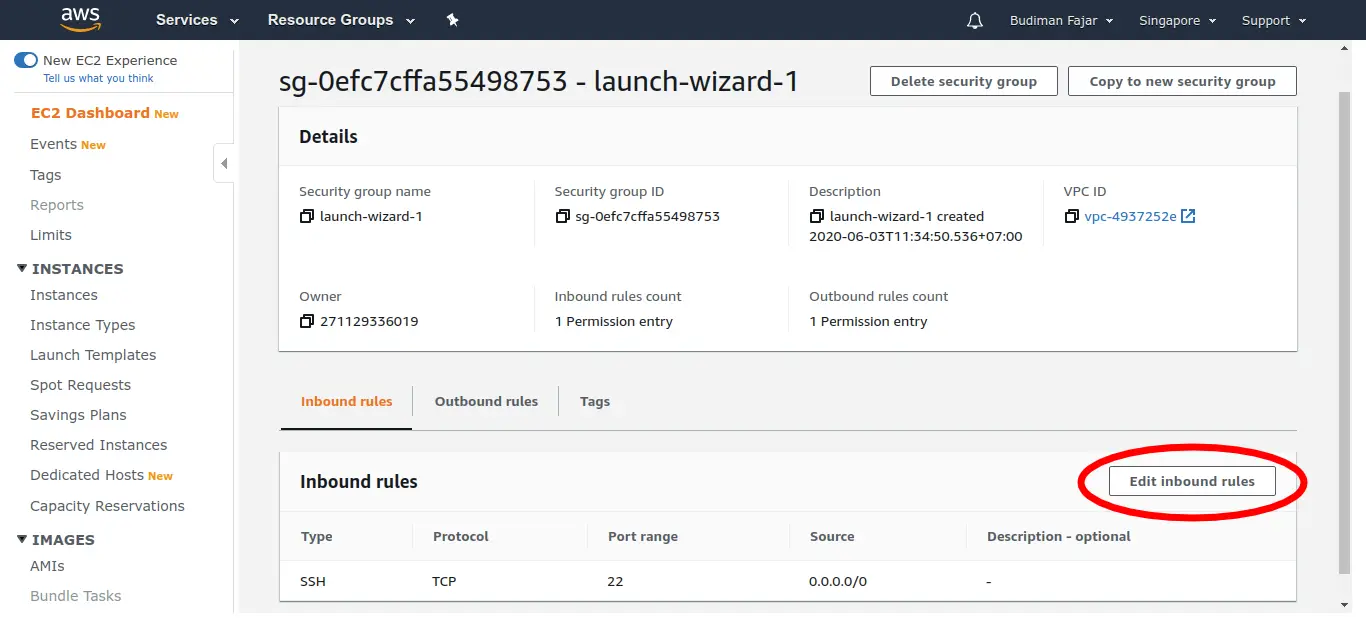Screen dimensions: 1366x618
Task: Copy the VPC ID icon
Action: tap(1072, 216)
